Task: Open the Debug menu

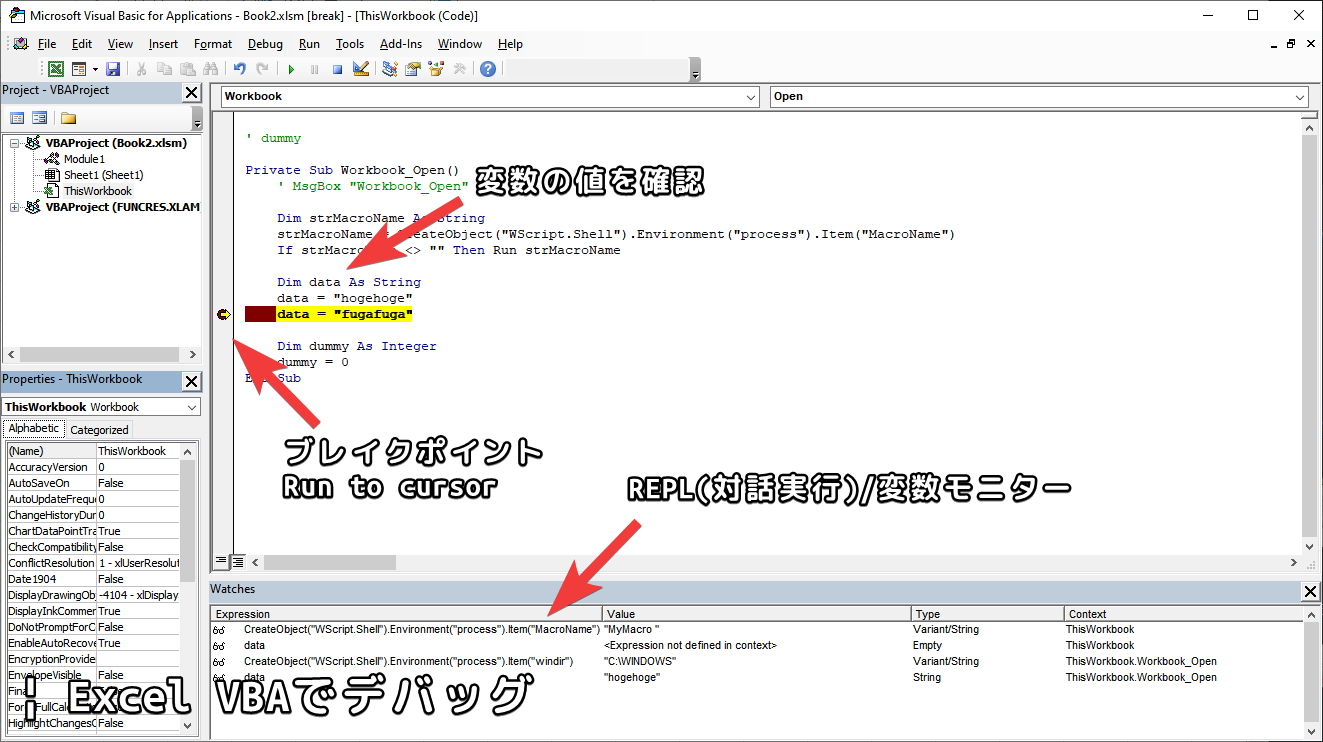Action: [265, 44]
